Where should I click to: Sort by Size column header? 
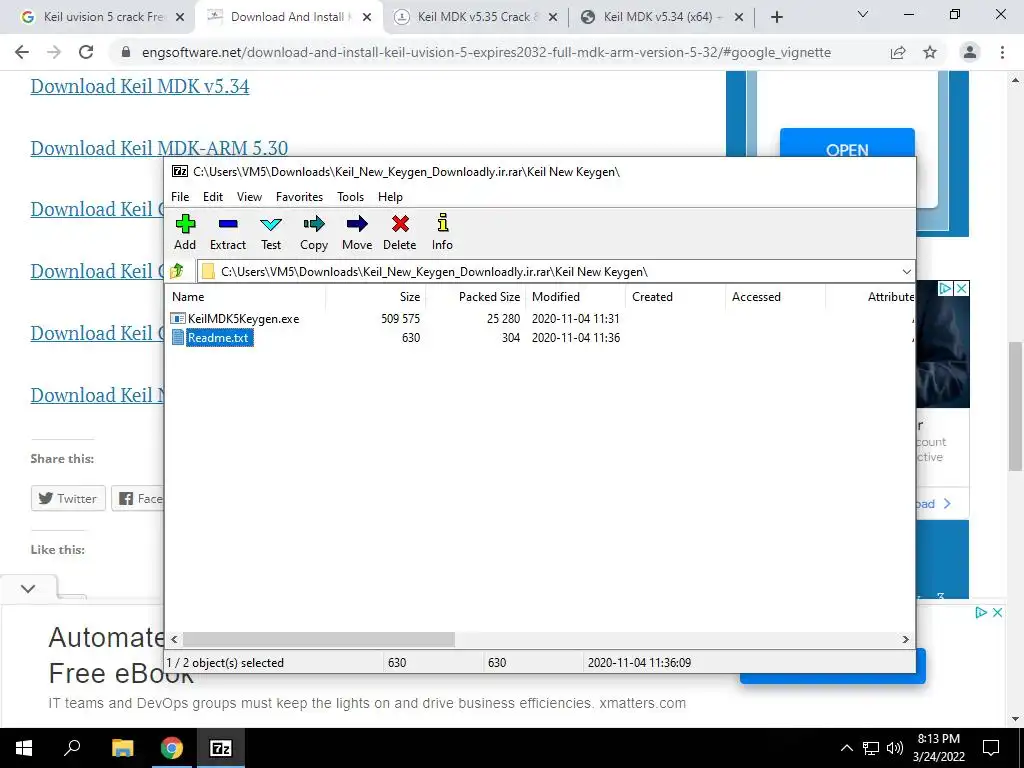(x=376, y=296)
